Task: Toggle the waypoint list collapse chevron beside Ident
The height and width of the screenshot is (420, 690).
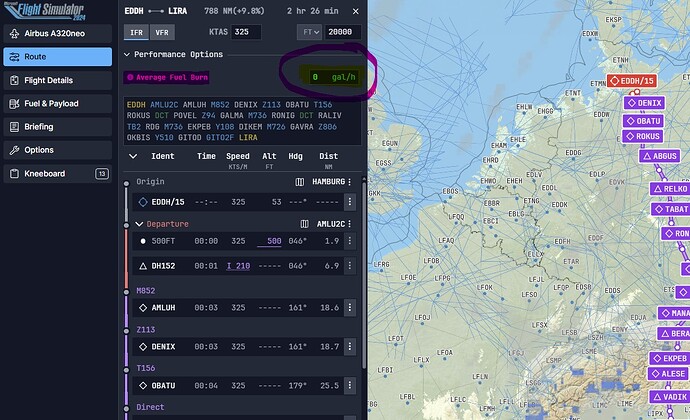Action: [133, 157]
